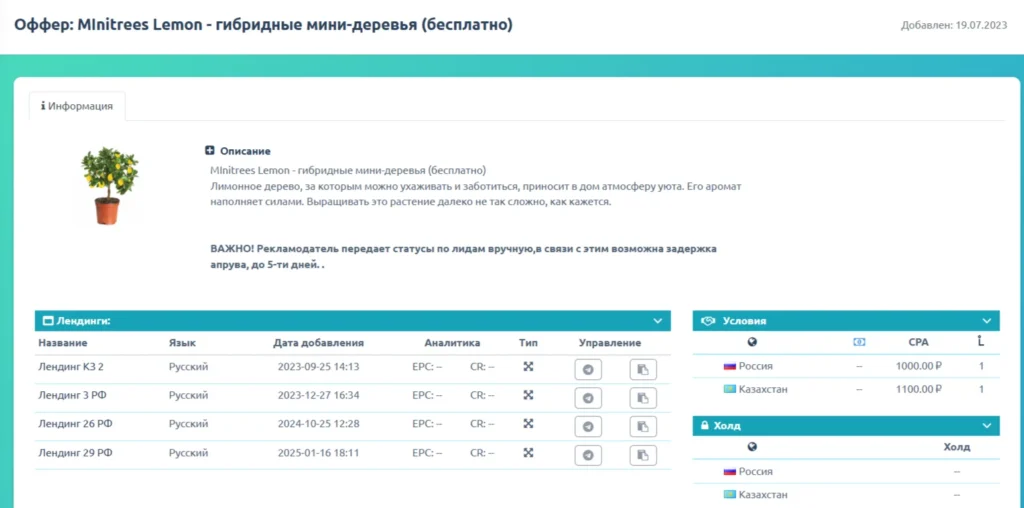Click the window icon in Лендинги header
Image resolution: width=1024 pixels, height=508 pixels.
pyautogui.click(x=48, y=321)
